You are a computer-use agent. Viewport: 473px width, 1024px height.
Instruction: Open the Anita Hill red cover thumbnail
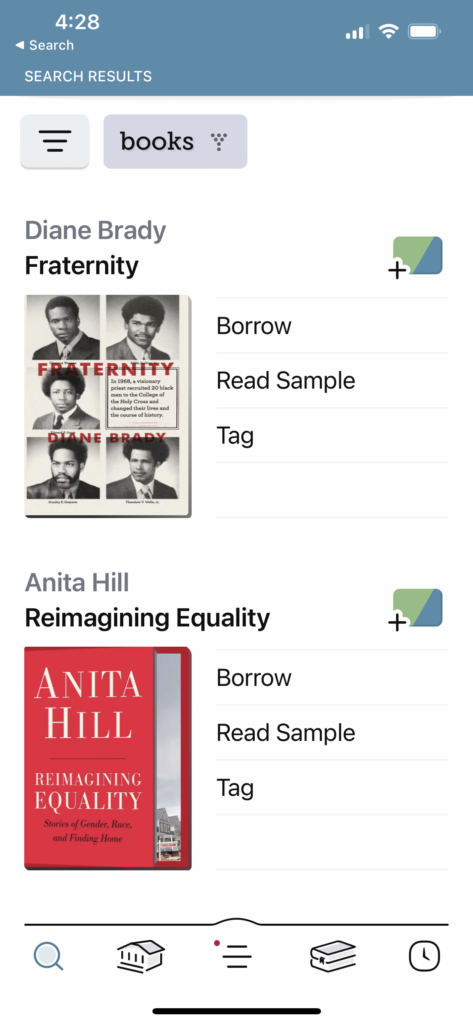pos(108,758)
